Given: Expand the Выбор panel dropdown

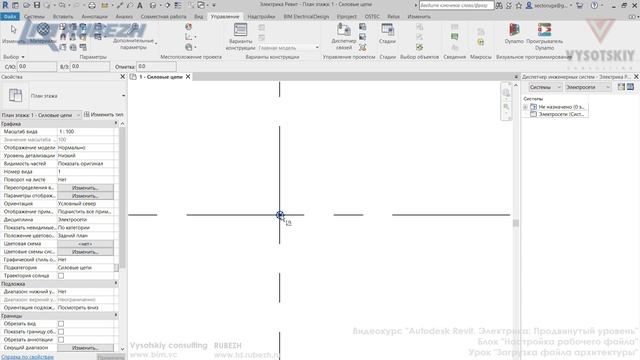Looking at the screenshot, I should point(14,57).
